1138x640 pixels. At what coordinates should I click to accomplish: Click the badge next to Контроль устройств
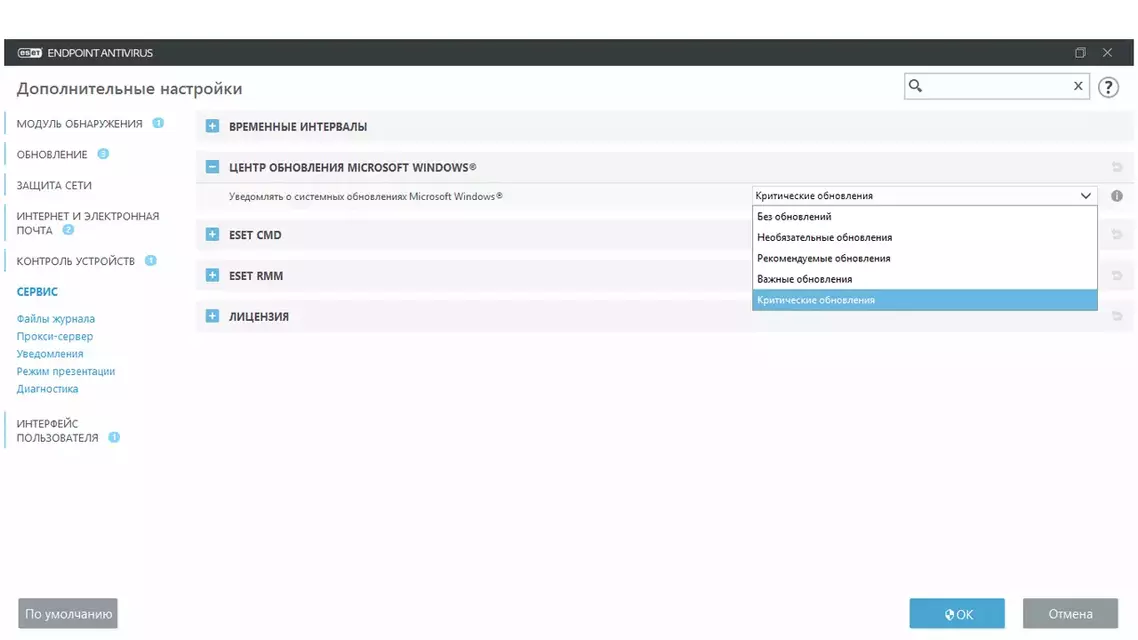(150, 260)
